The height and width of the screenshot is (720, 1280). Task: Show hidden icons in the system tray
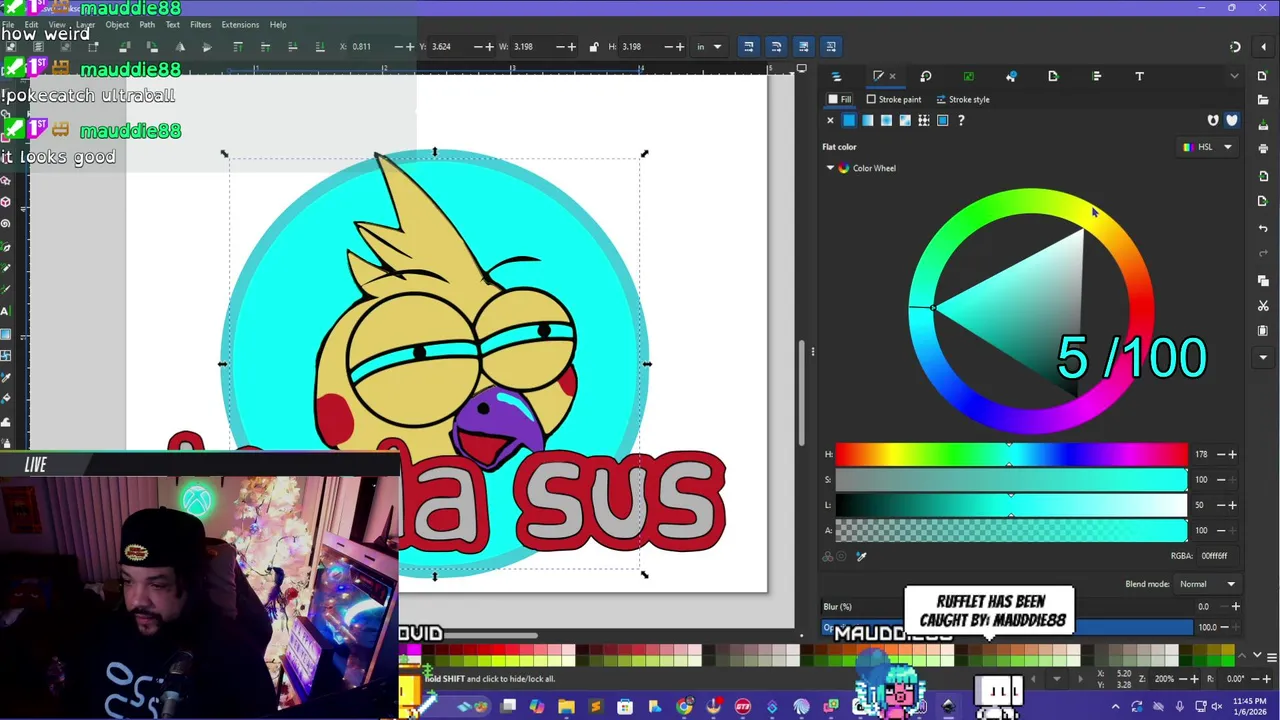tap(1117, 707)
